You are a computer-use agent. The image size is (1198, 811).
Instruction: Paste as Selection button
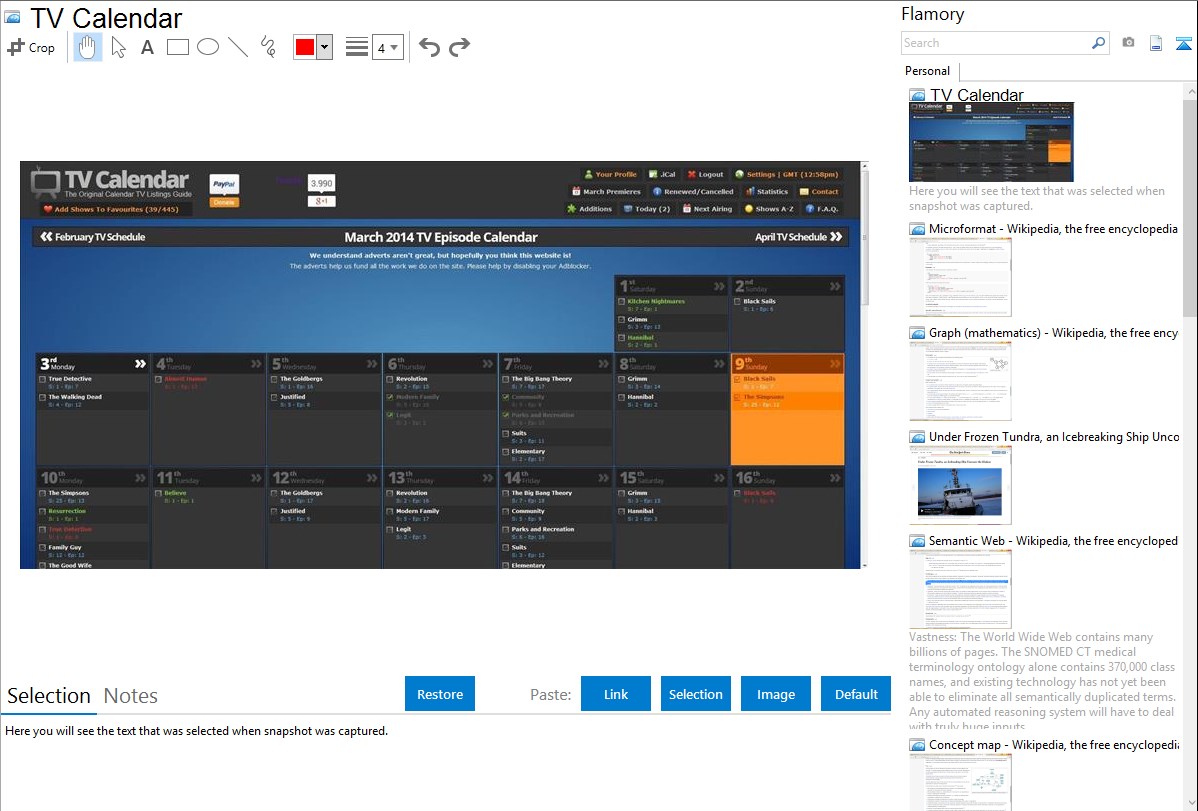pyautogui.click(x=695, y=694)
